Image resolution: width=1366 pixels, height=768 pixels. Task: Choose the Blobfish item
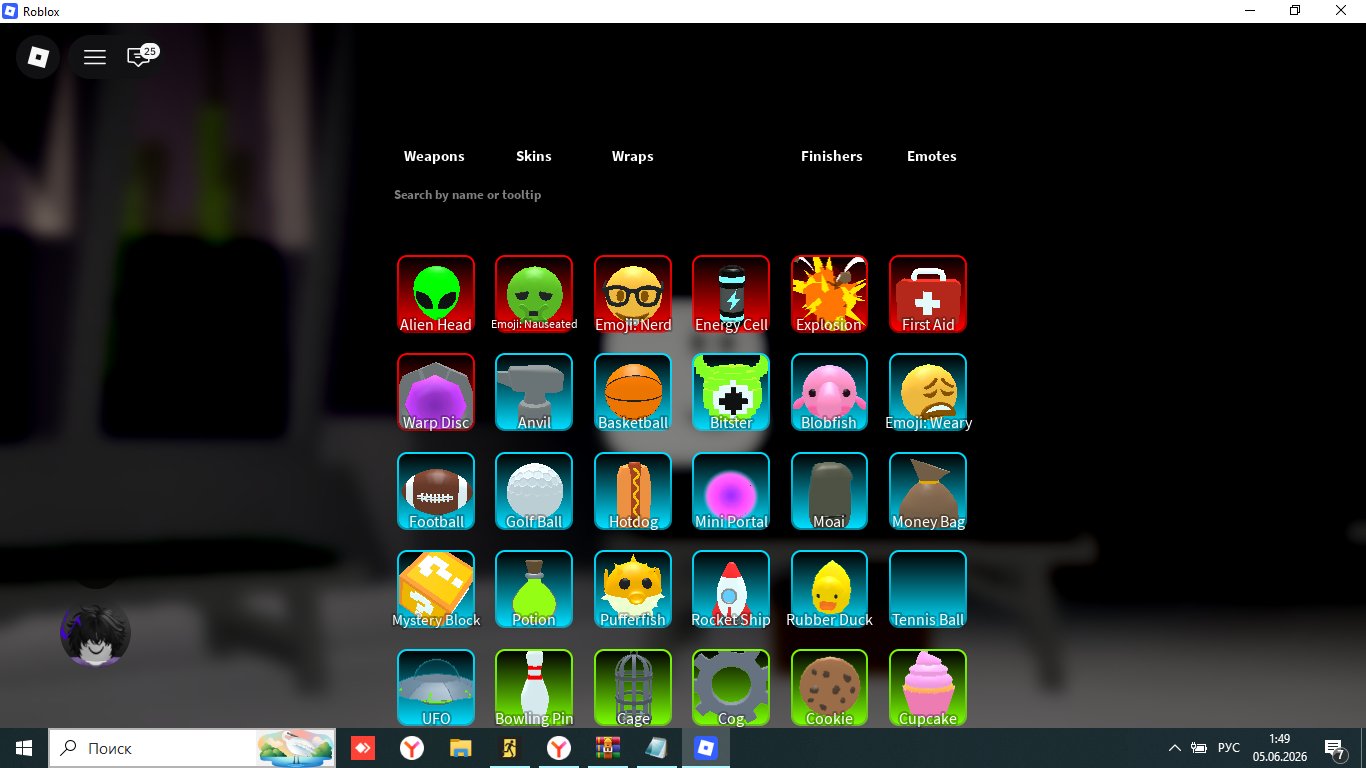click(x=830, y=392)
